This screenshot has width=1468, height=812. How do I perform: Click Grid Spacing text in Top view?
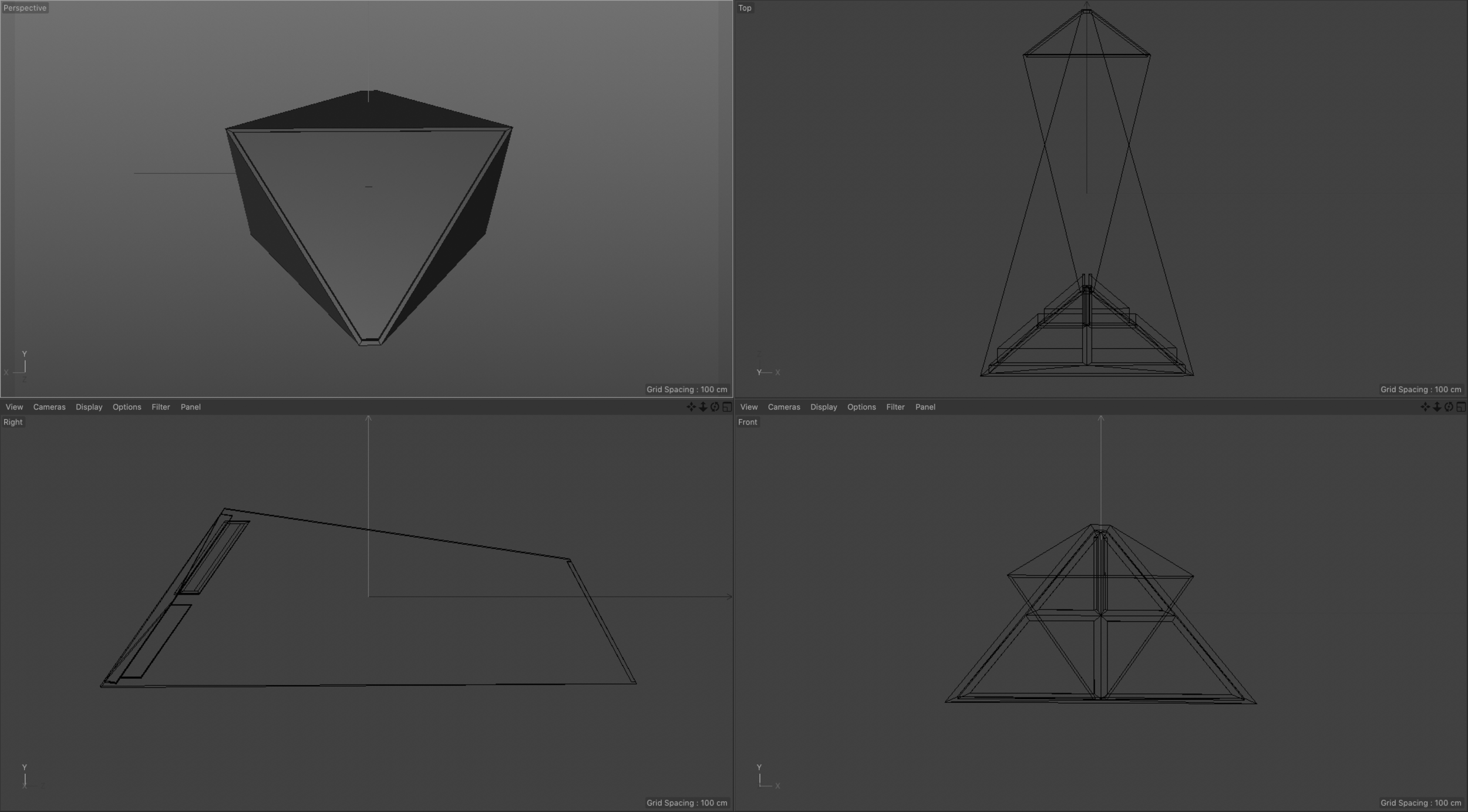tap(1421, 389)
